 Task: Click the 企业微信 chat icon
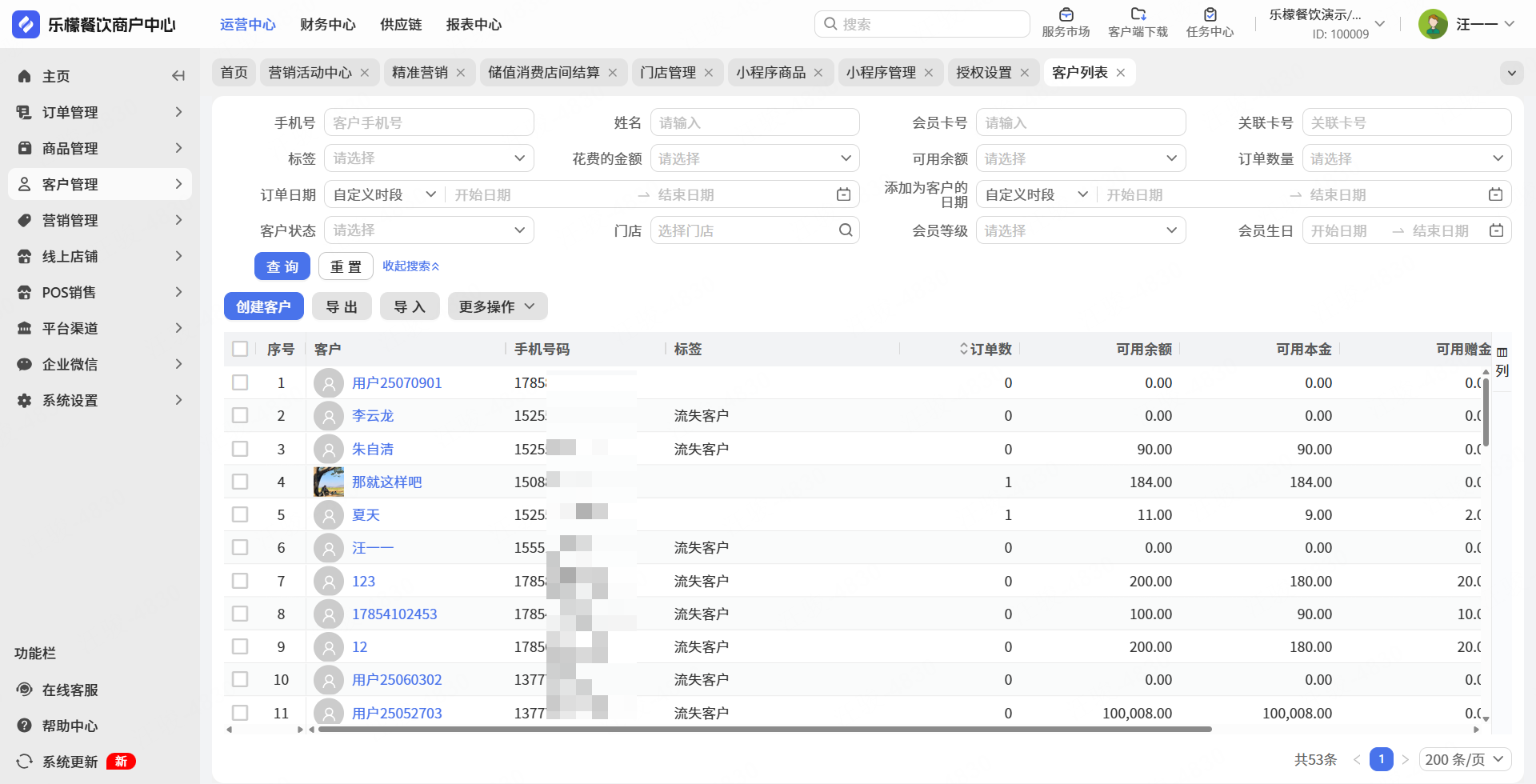coord(25,364)
